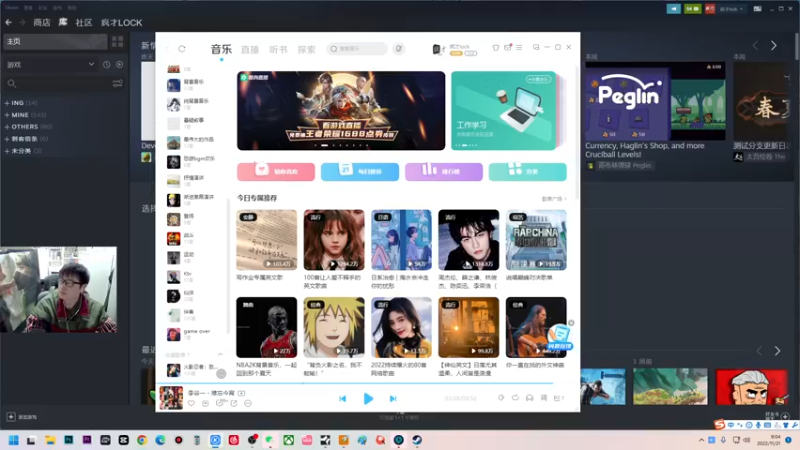Viewport: 800px width, 450px height.
Task: Click the teal categories button
Action: coord(528,171)
